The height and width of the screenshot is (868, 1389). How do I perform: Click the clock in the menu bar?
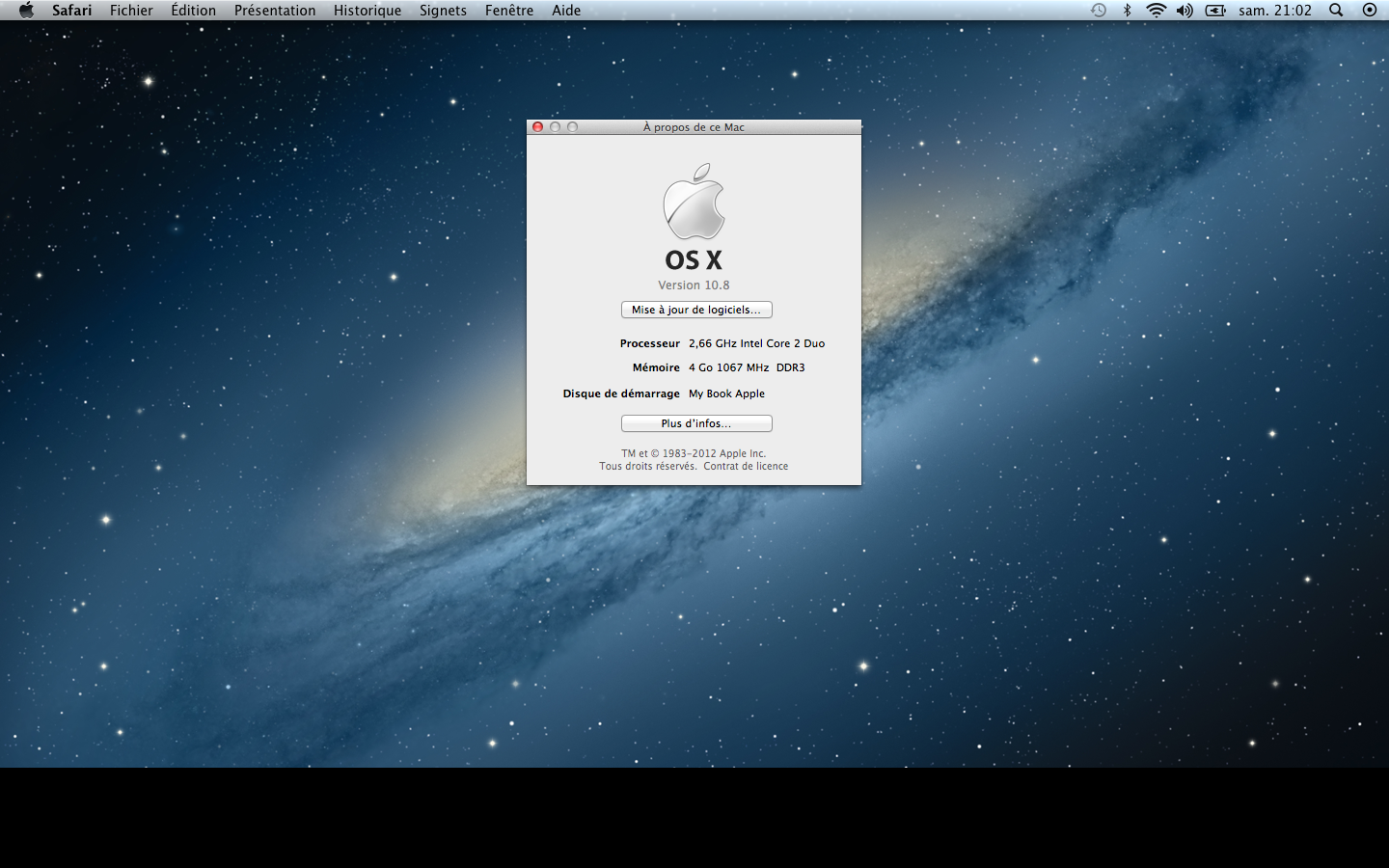tap(1275, 10)
